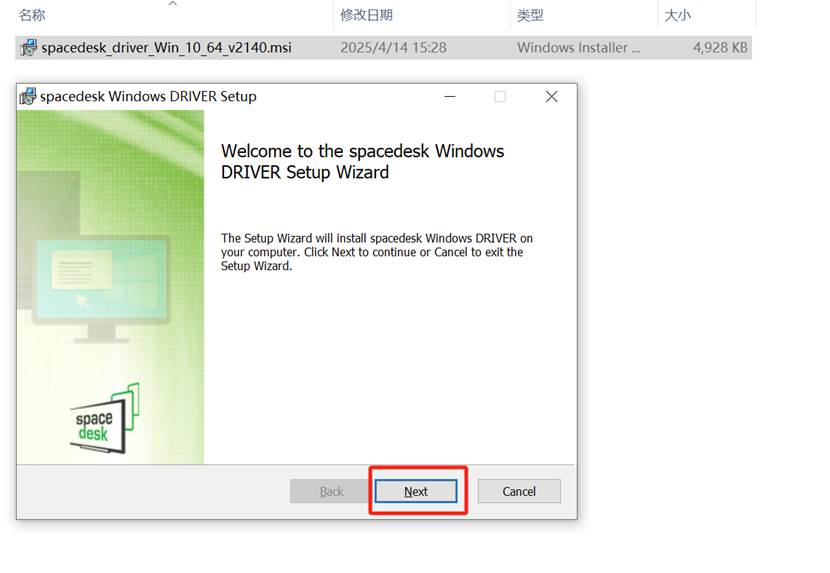This screenshot has height=573, width=830.
Task: Click the msi file icon in file list
Action: click(29, 48)
